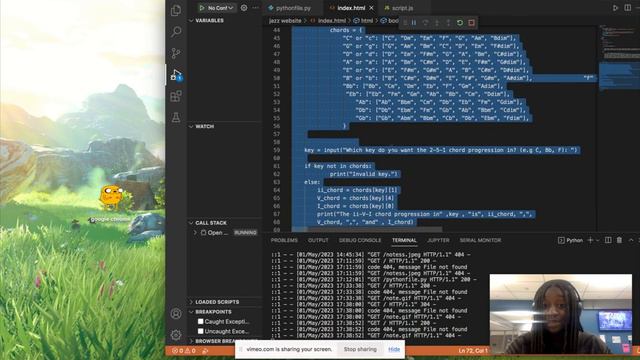Open the Explorer view in the activity bar

pyautogui.click(x=176, y=10)
